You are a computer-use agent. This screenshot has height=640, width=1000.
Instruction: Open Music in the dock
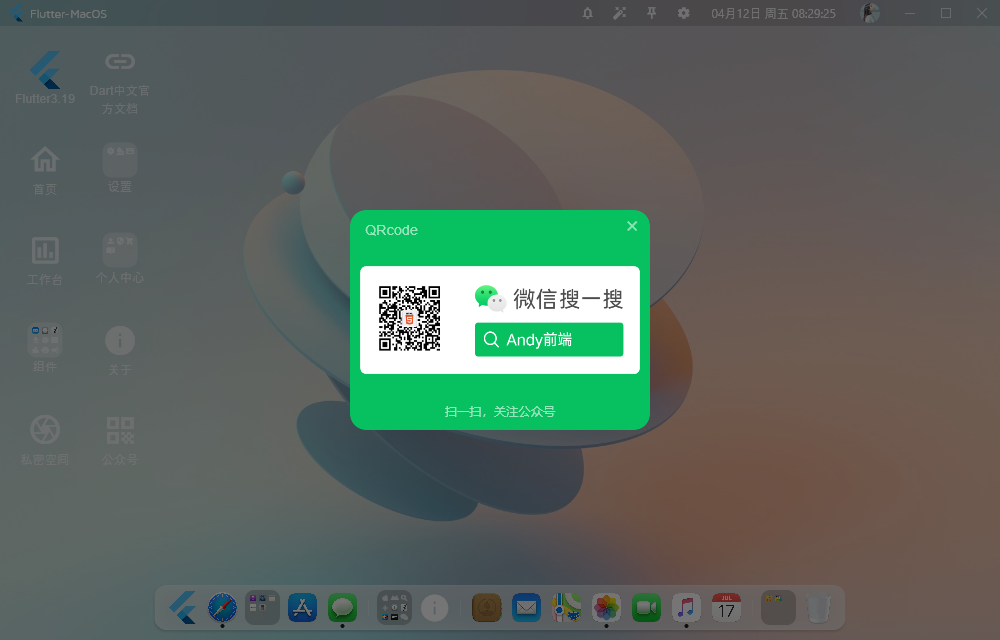[686, 607]
